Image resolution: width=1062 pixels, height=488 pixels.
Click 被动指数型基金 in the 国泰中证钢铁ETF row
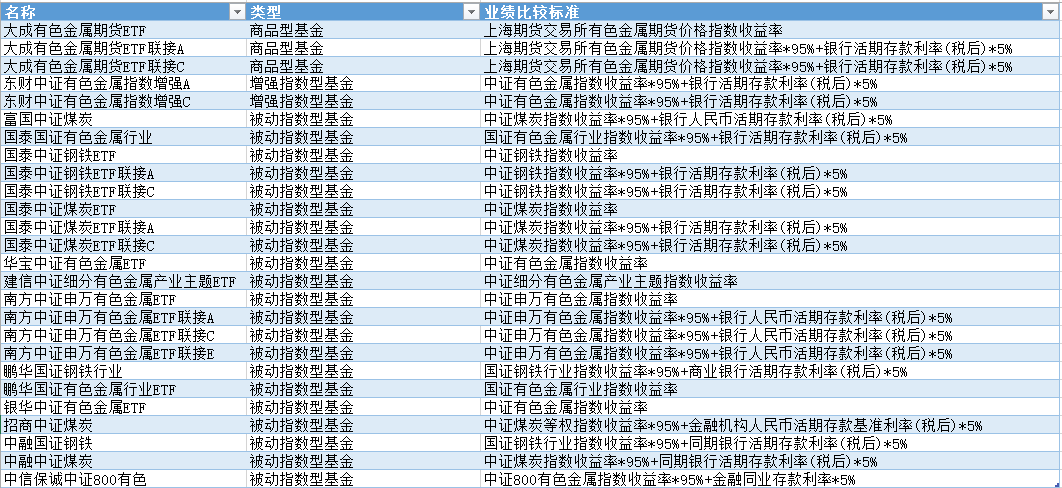tap(363, 156)
